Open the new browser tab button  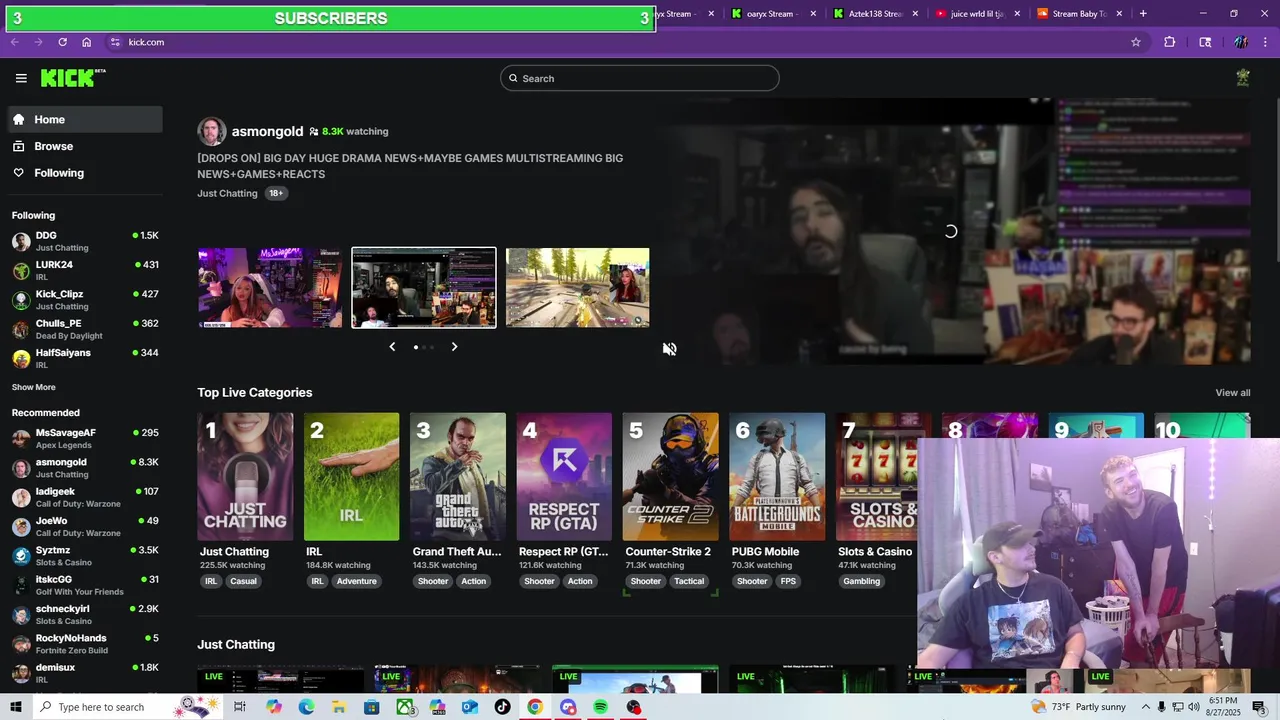(1143, 14)
